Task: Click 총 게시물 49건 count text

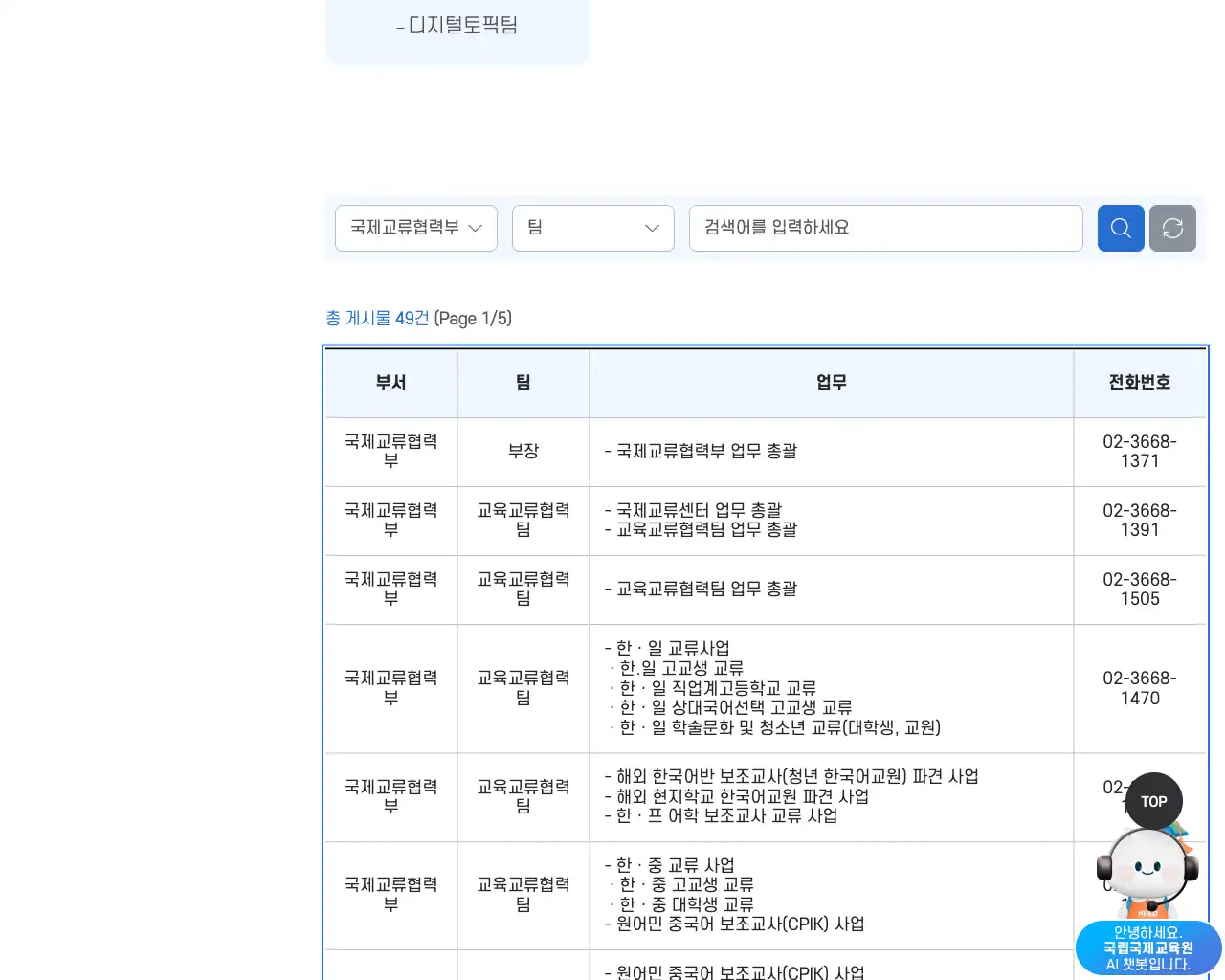Action: [x=377, y=318]
